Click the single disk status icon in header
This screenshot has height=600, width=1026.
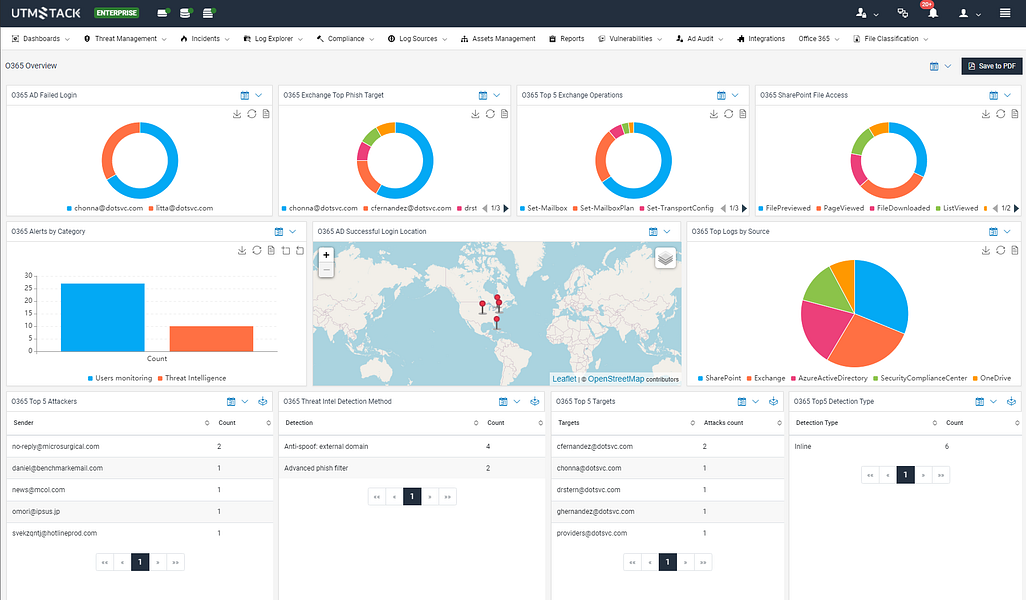tap(163, 13)
